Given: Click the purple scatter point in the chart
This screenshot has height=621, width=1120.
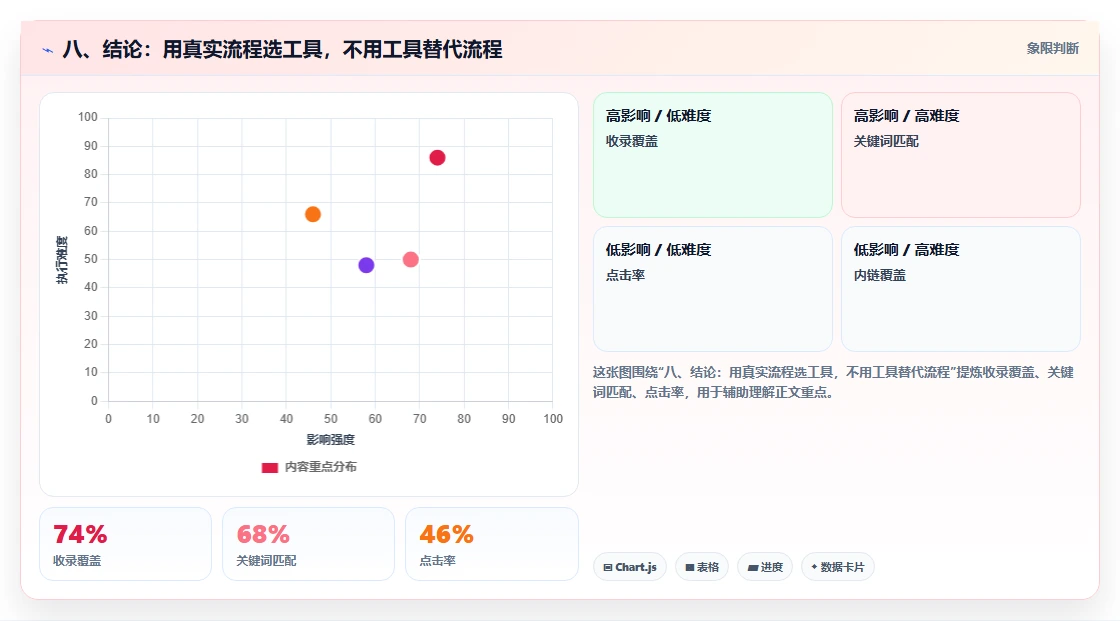Looking at the screenshot, I should pyautogui.click(x=366, y=265).
